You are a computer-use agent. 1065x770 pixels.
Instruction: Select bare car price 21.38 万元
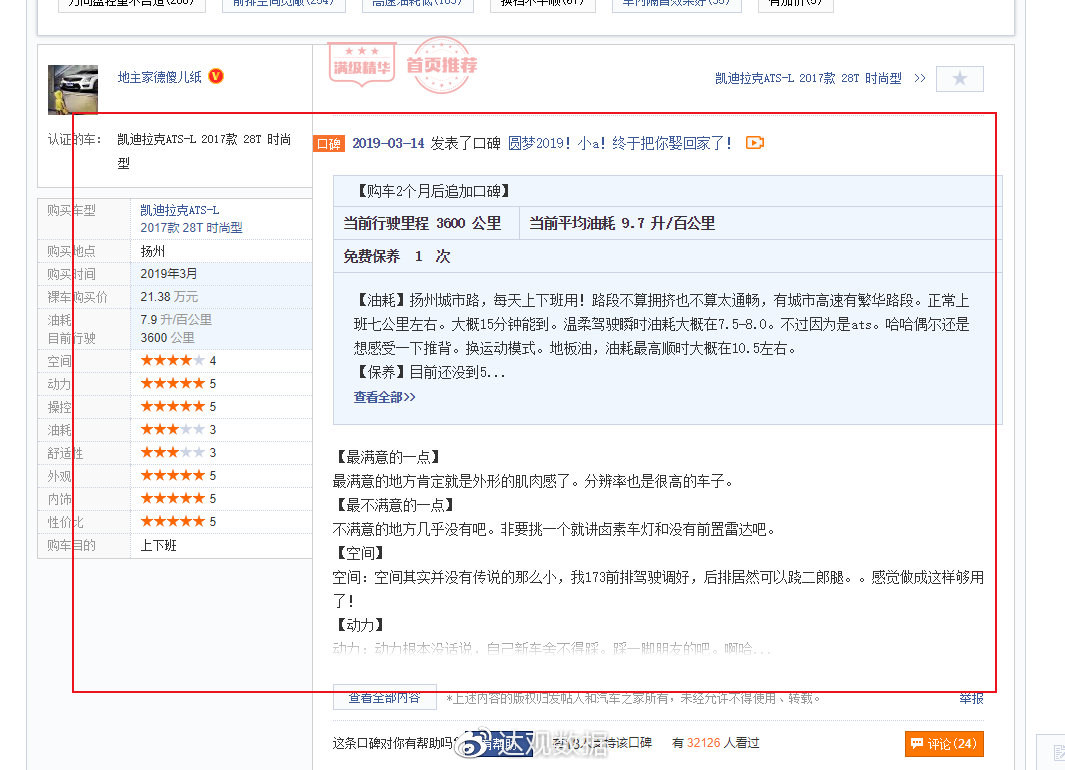coord(169,297)
